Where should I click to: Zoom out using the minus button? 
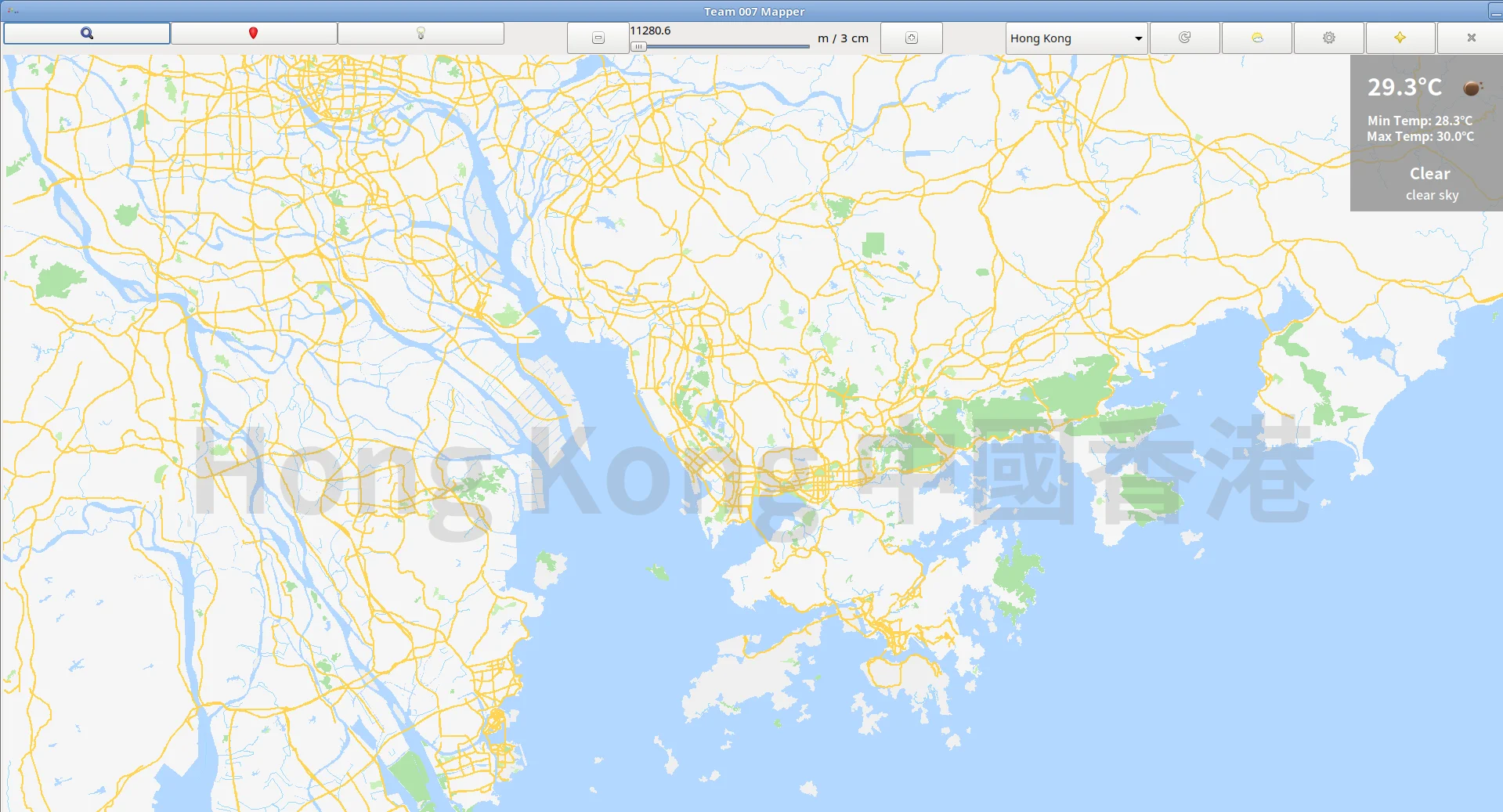point(598,37)
